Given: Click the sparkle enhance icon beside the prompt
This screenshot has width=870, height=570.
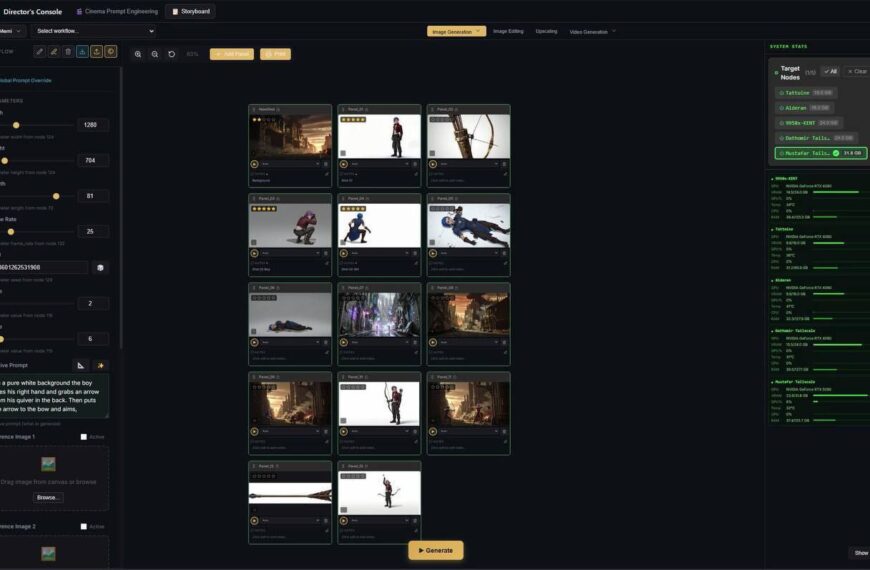Looking at the screenshot, I should pyautogui.click(x=100, y=365).
